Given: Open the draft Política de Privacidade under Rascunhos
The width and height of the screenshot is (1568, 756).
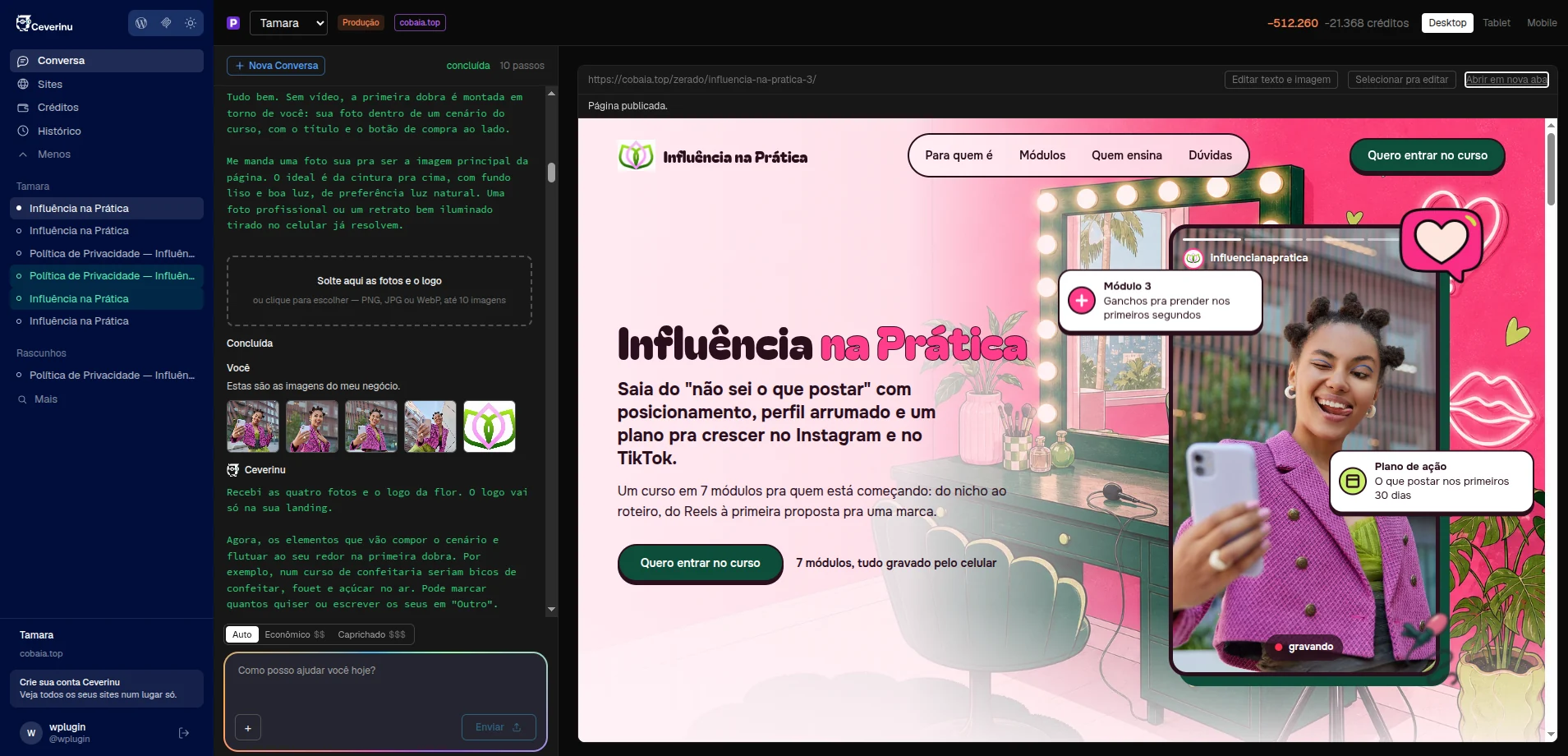Looking at the screenshot, I should [x=107, y=376].
